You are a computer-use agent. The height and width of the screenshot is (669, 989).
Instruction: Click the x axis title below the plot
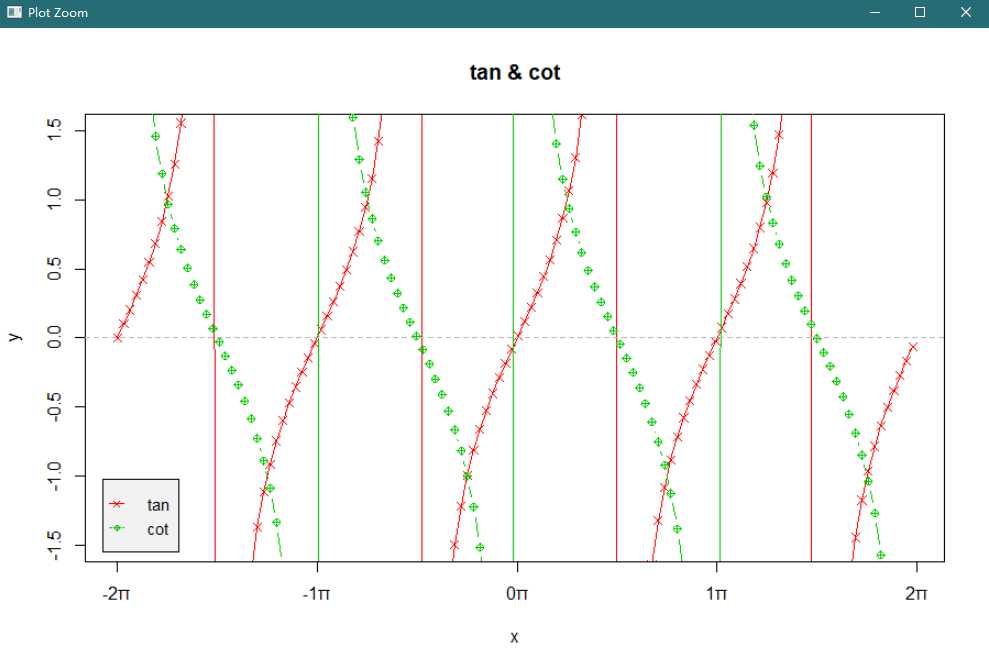[514, 637]
